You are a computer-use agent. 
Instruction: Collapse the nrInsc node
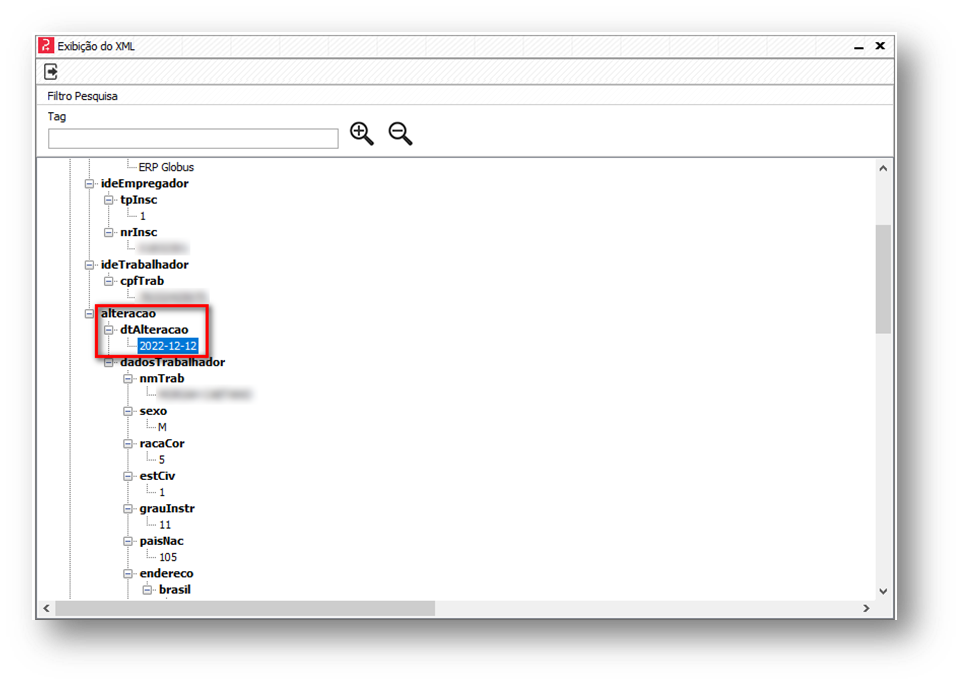click(109, 232)
